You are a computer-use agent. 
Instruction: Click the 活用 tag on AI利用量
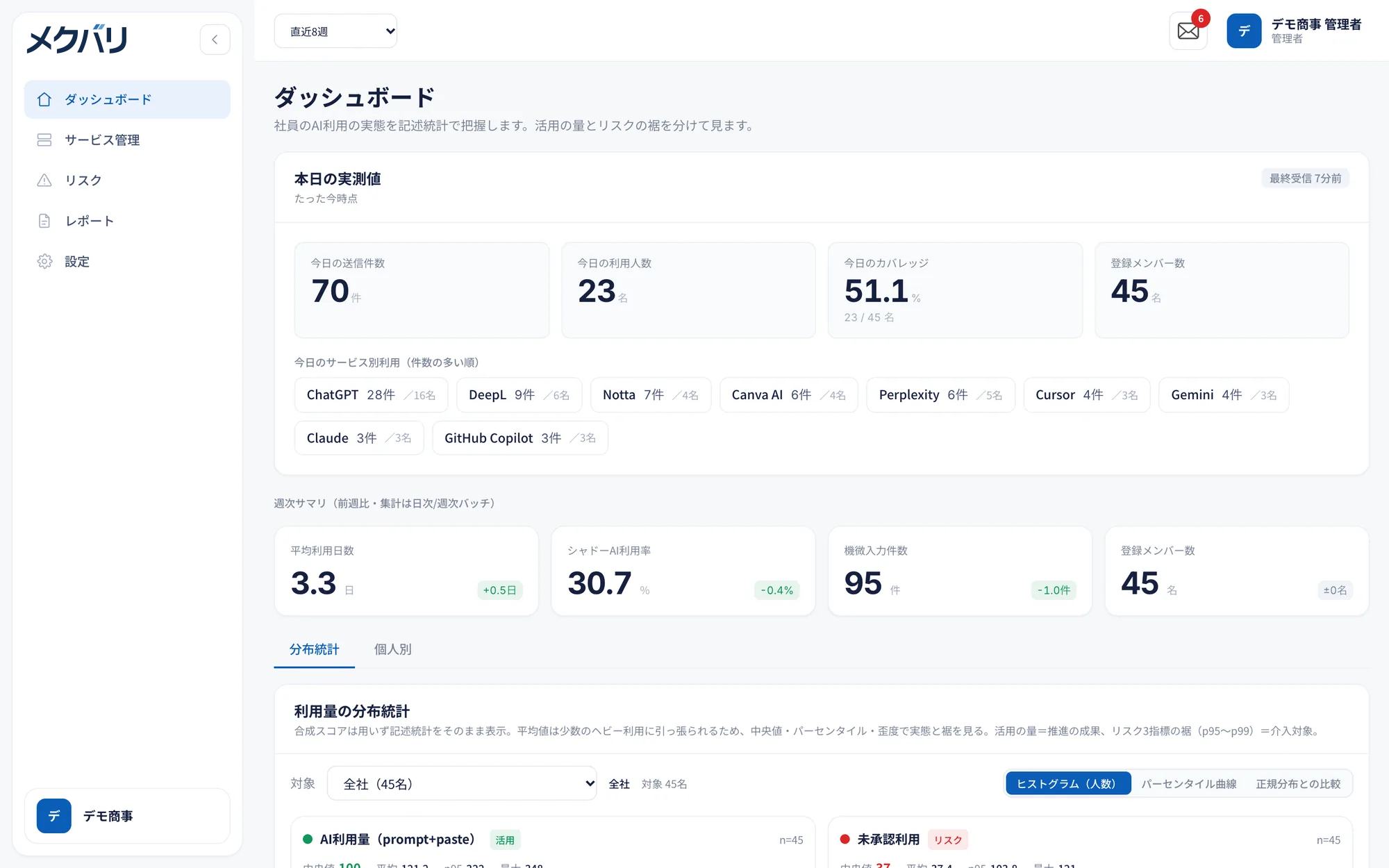point(505,840)
